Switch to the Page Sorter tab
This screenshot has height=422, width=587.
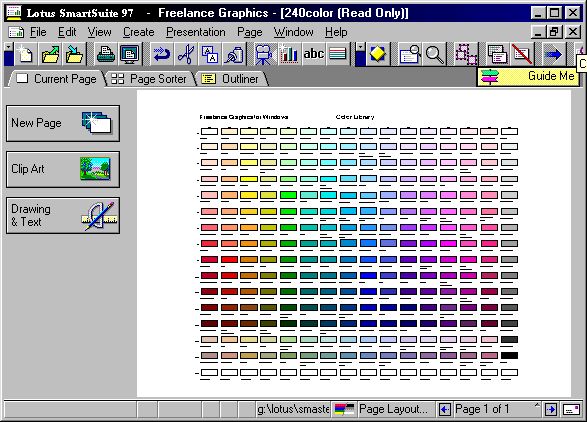(150, 79)
